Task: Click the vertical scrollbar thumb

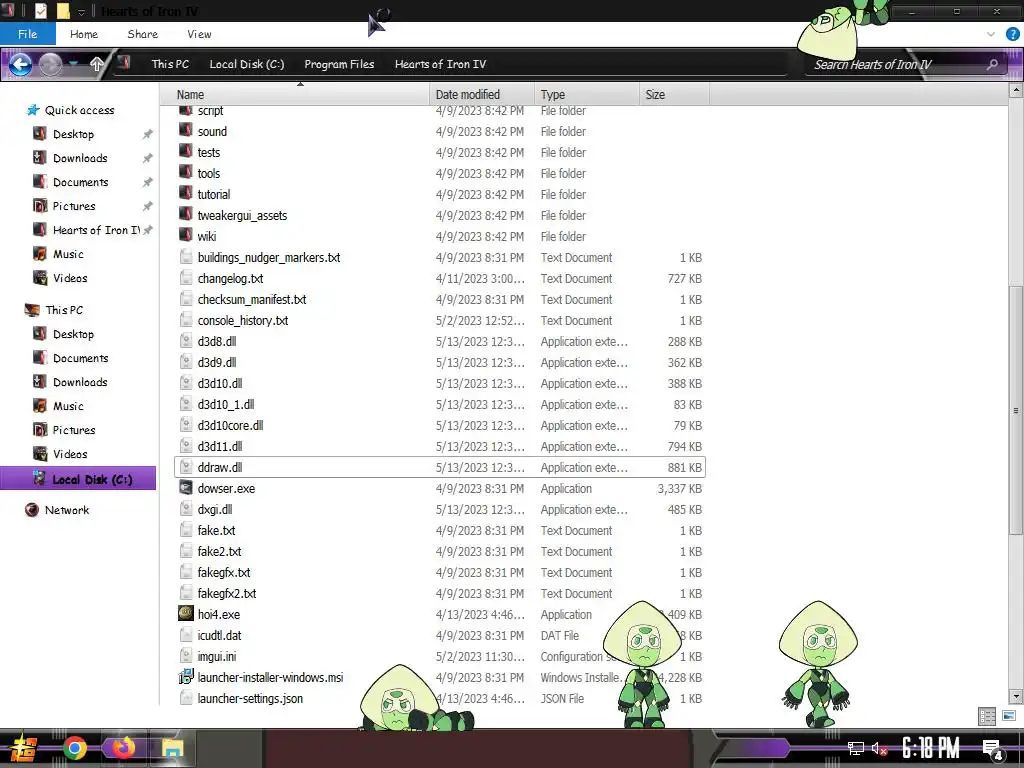Action: click(x=1016, y=411)
